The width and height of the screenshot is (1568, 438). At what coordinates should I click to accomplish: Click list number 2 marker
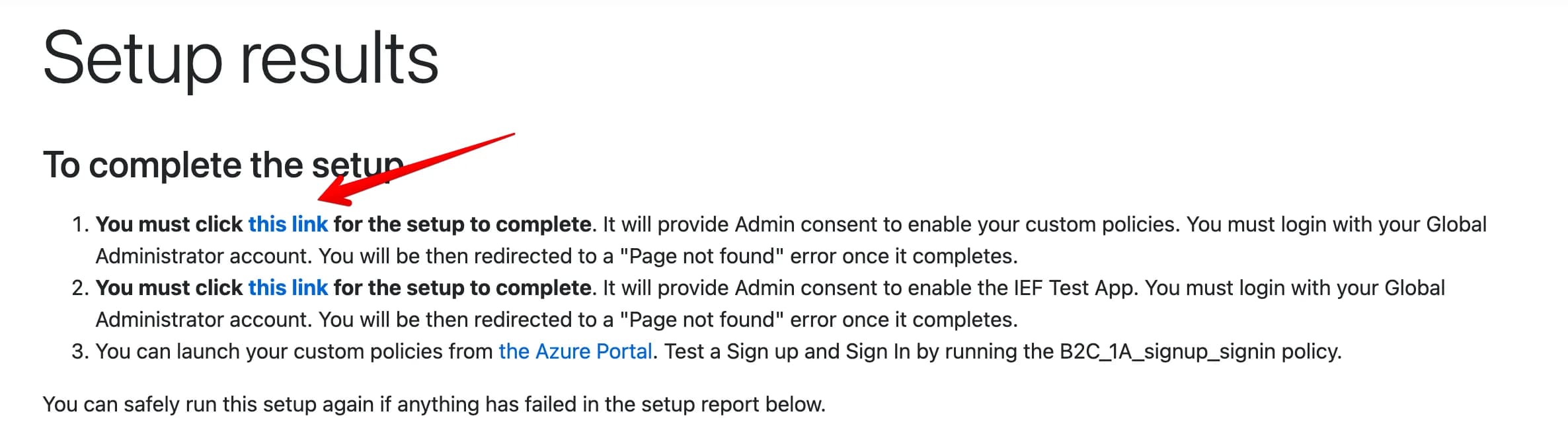pyautogui.click(x=79, y=288)
